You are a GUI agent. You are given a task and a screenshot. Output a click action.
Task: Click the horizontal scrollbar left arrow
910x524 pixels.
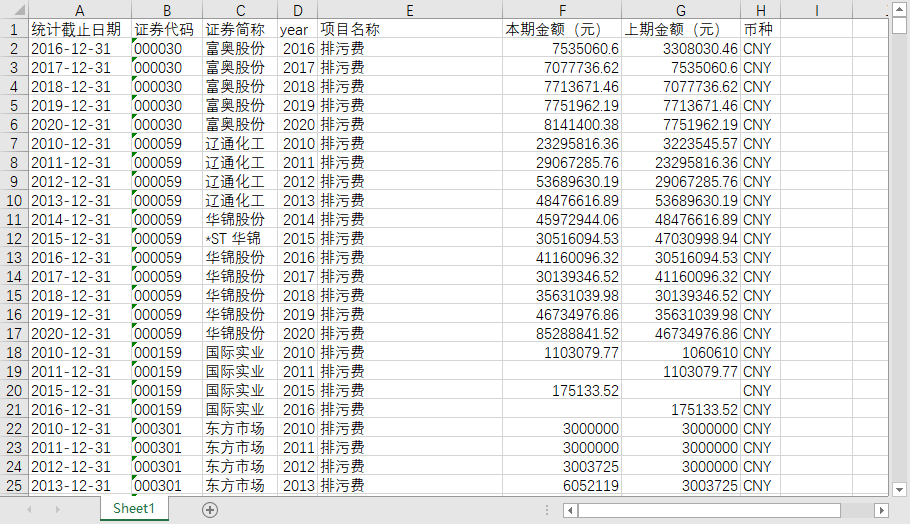570,510
